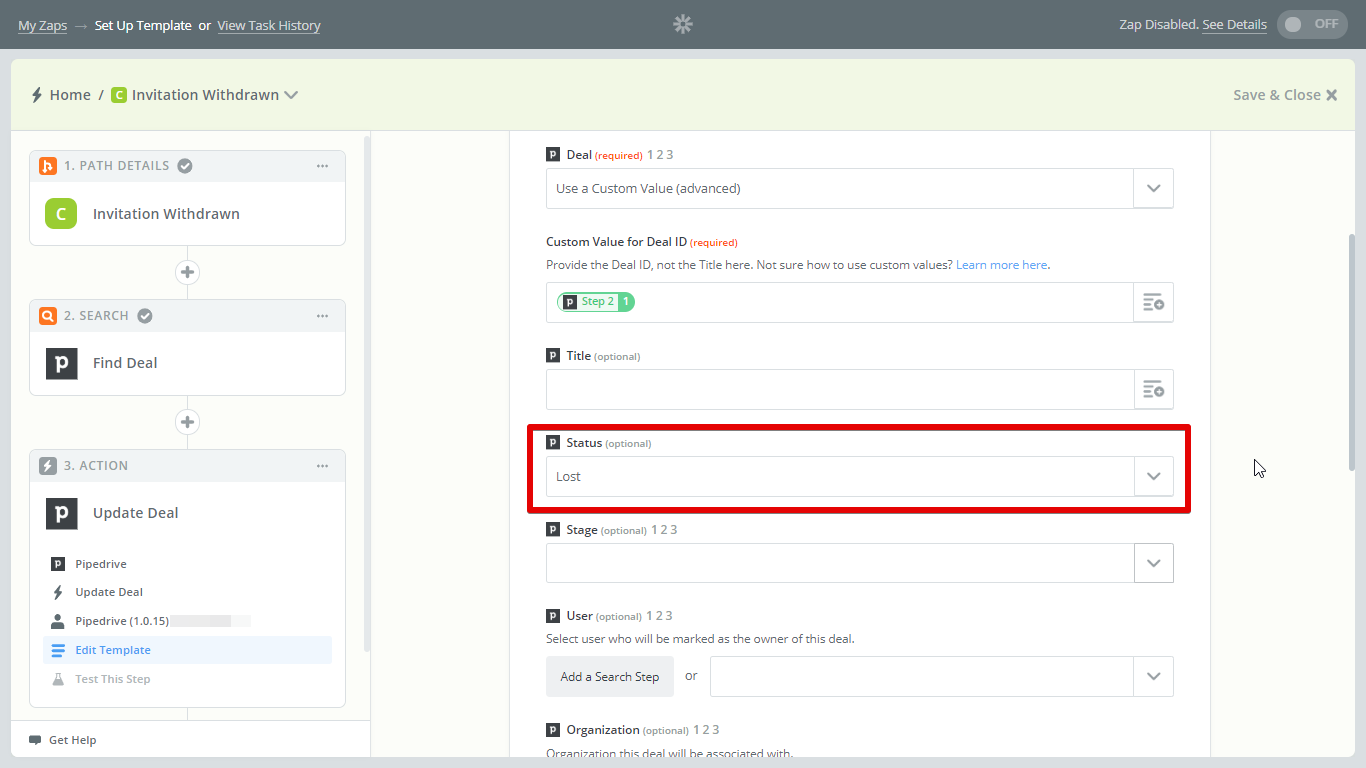This screenshot has height=768, width=1366.
Task: Click Pipedrive icon beside Stage label
Action: tap(553, 530)
